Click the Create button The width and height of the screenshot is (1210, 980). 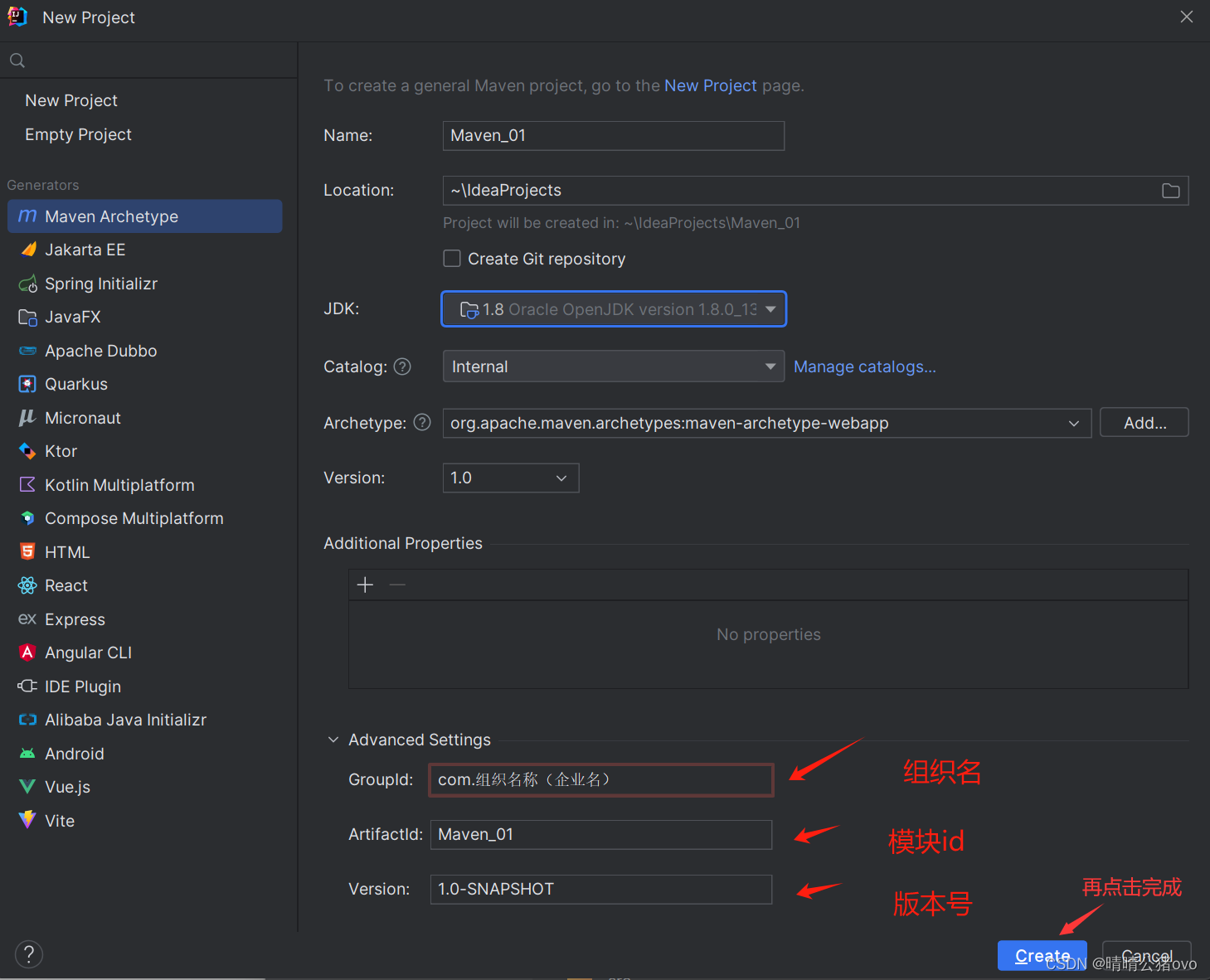point(1042,956)
